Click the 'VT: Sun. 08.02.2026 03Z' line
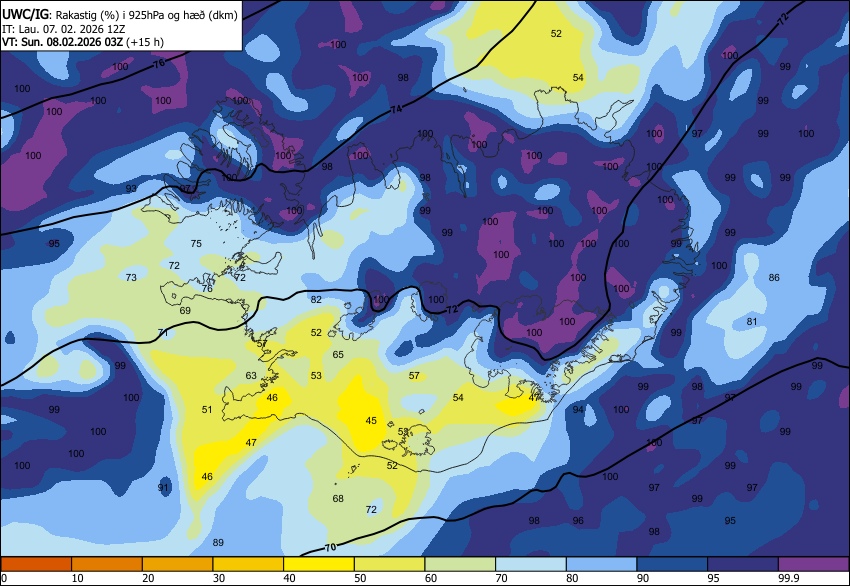Screen dimensions: 850x586 point(62,42)
